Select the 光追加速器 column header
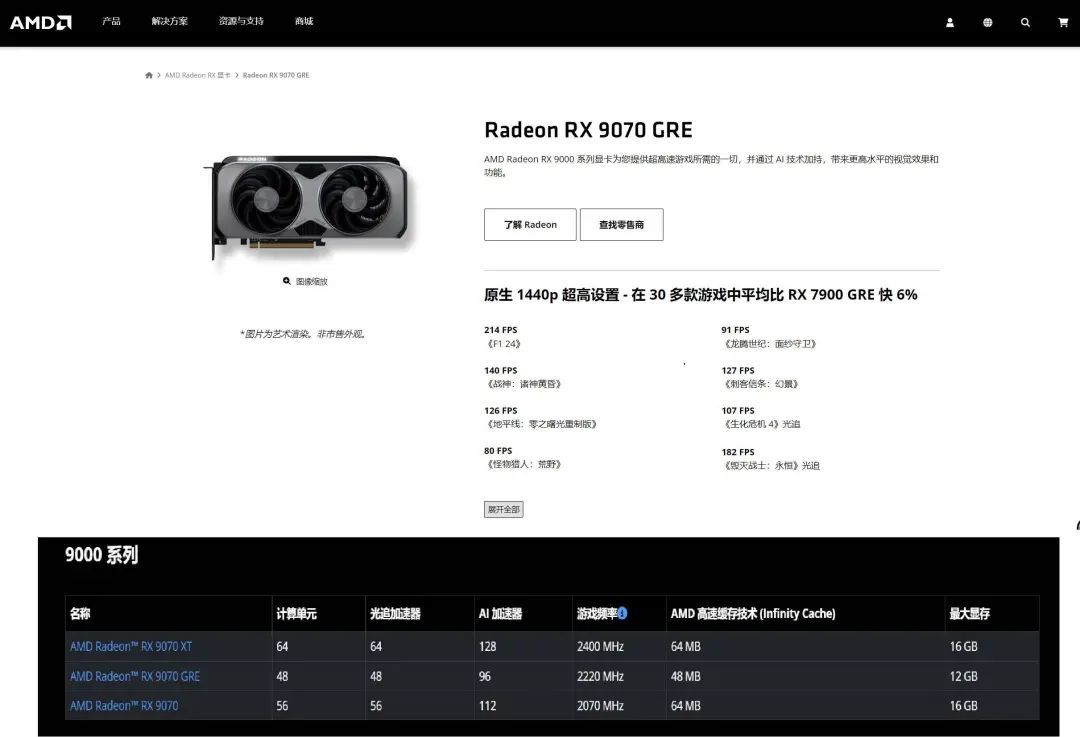This screenshot has width=1080, height=737. click(395, 614)
